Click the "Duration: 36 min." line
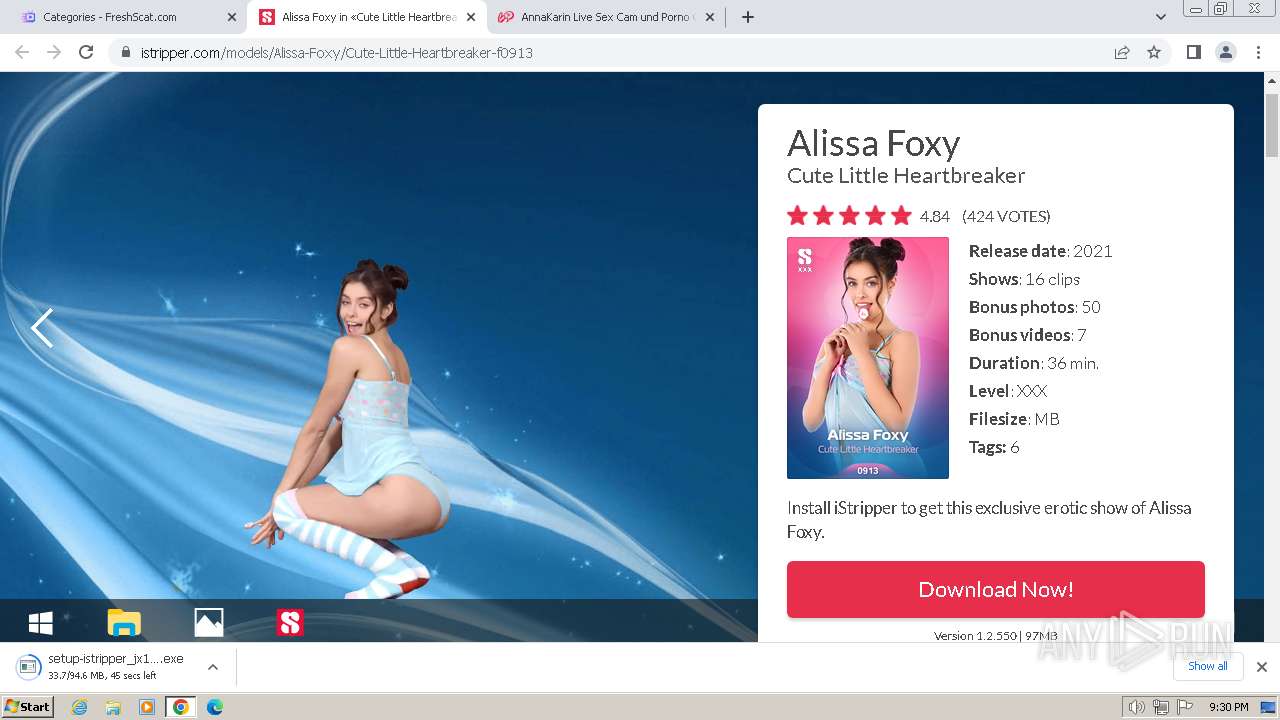The width and height of the screenshot is (1280, 720). click(x=1033, y=363)
